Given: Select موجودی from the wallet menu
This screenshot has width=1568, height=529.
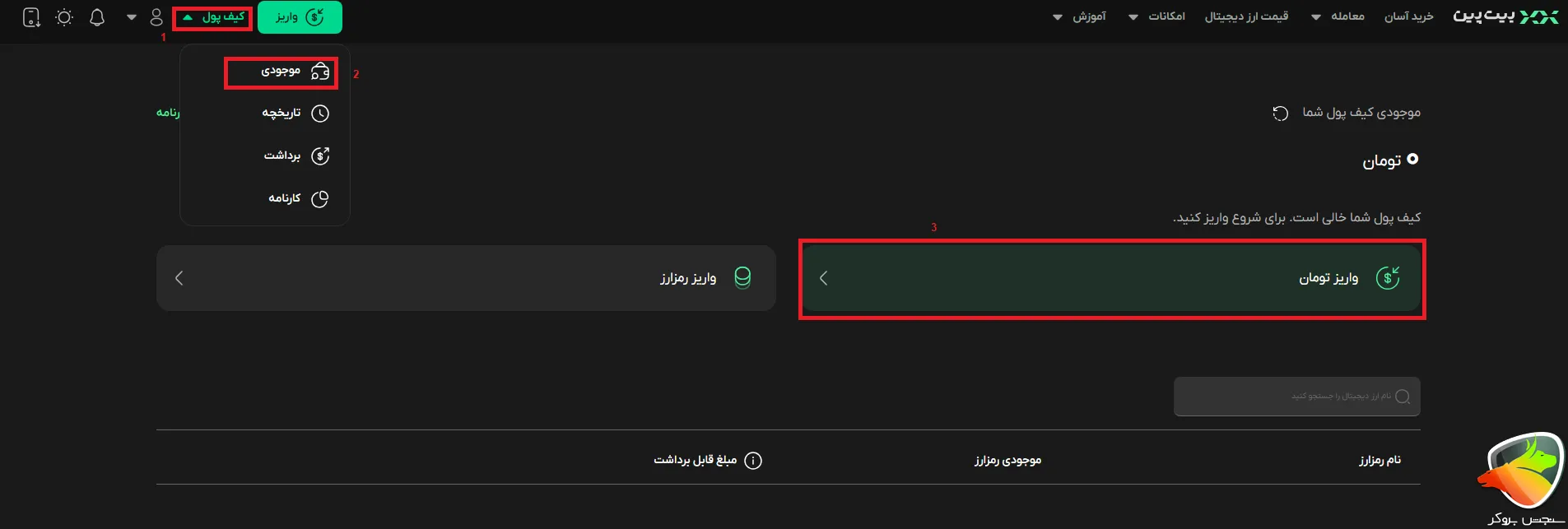Looking at the screenshot, I should pyautogui.click(x=281, y=72).
